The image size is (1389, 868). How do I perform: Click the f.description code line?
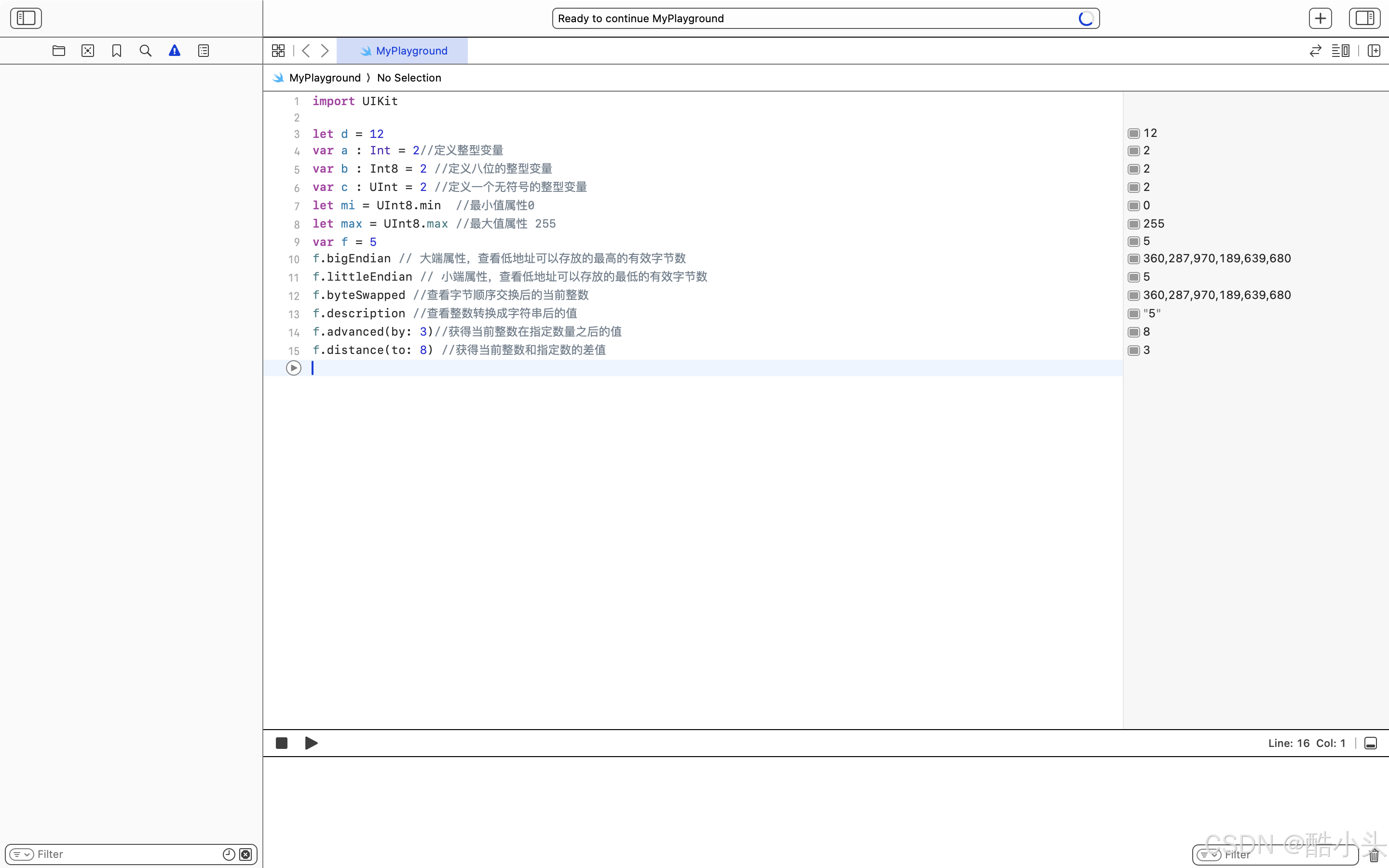point(444,313)
